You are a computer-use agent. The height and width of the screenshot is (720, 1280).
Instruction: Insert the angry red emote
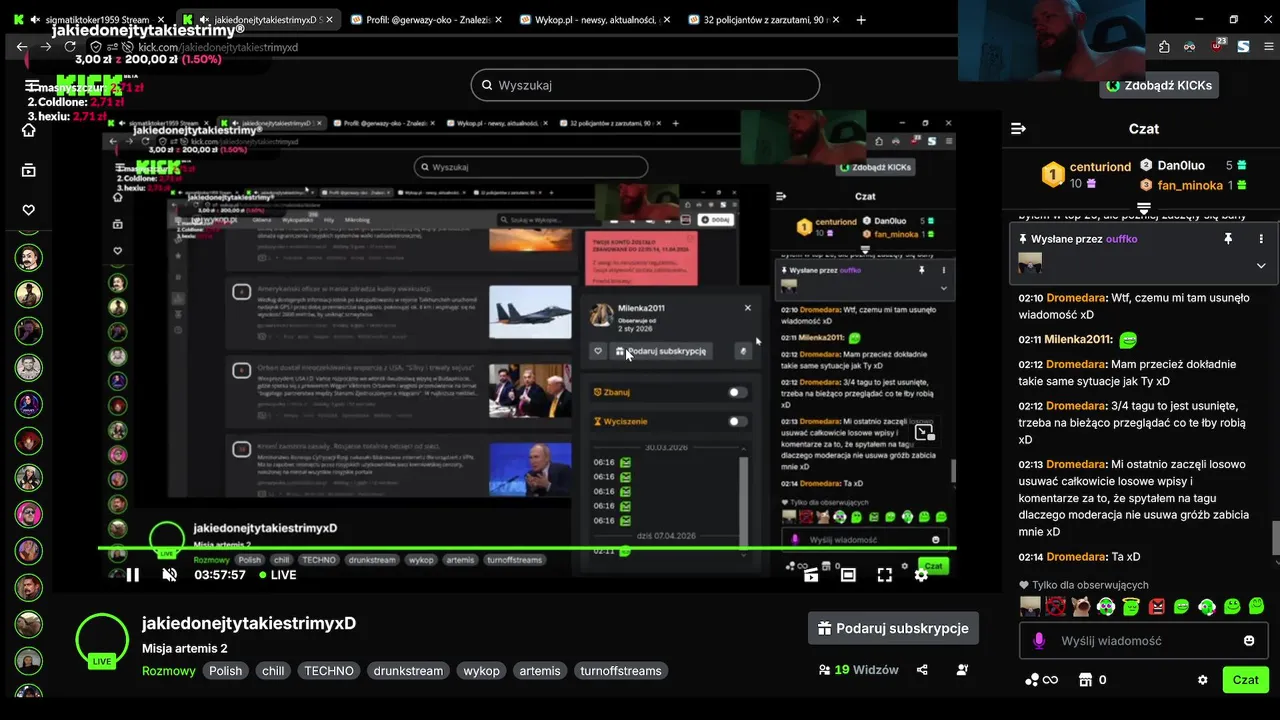coord(1157,606)
